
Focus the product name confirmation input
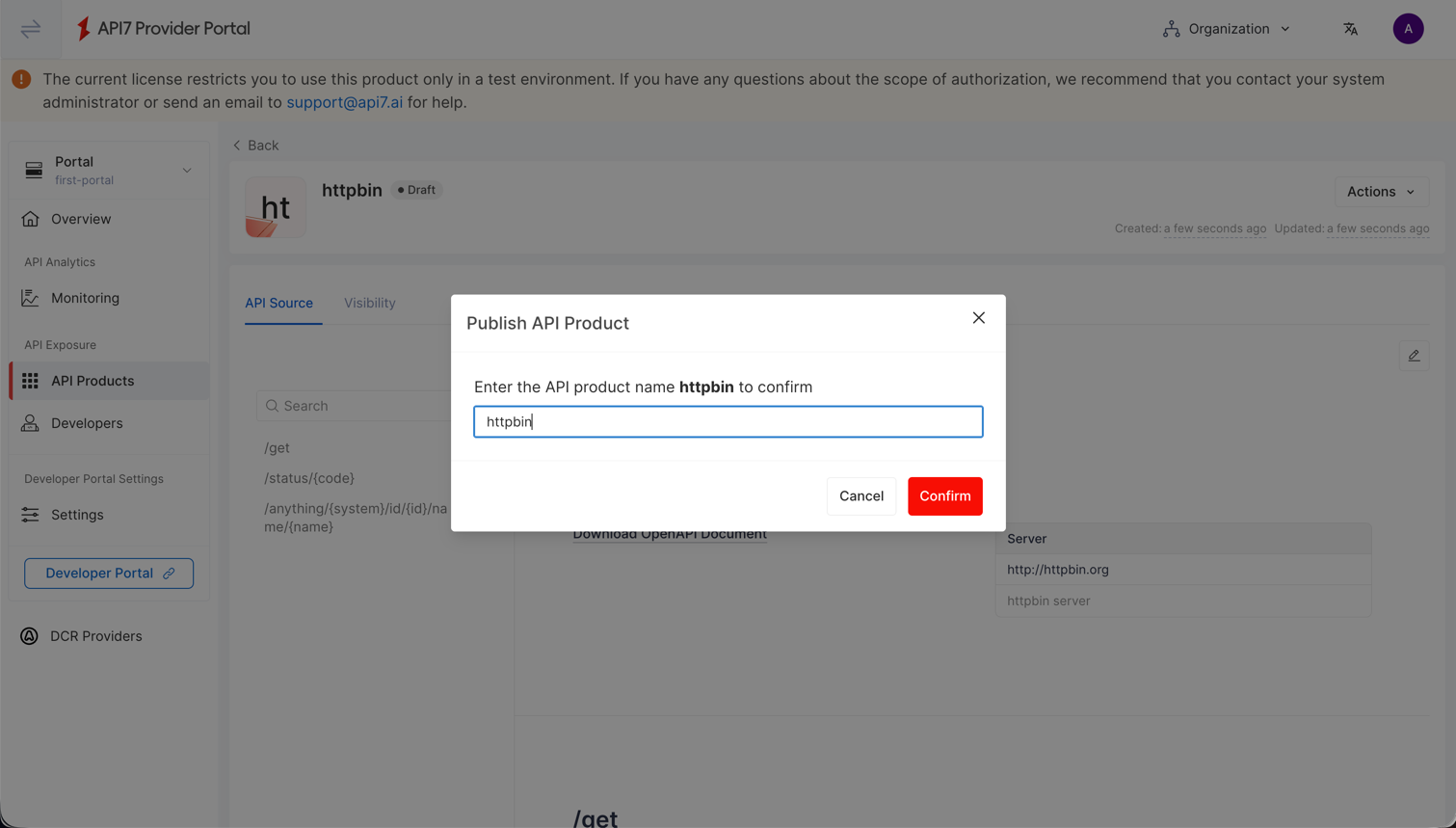(x=728, y=421)
